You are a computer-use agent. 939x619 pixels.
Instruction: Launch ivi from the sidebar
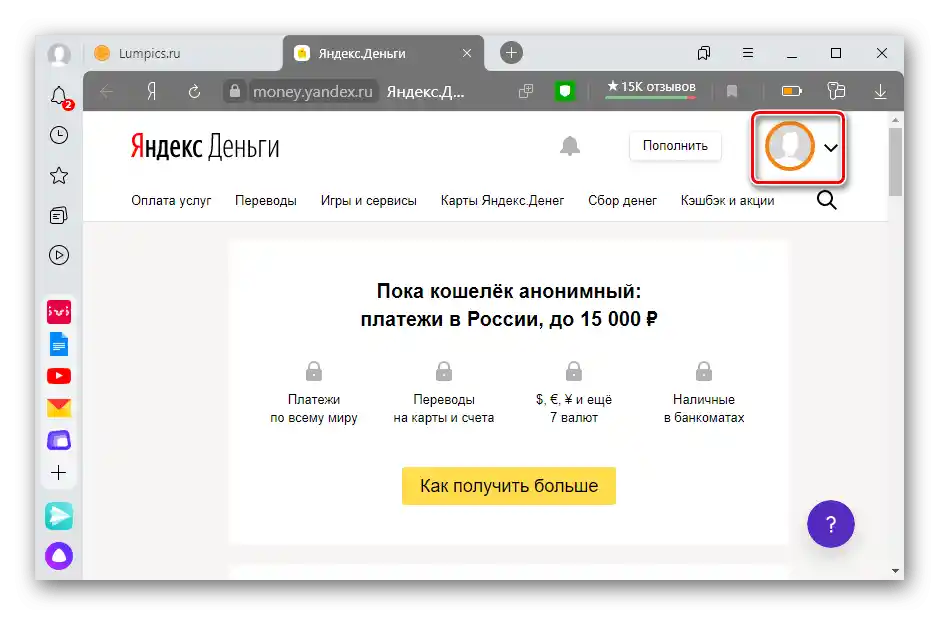(58, 312)
